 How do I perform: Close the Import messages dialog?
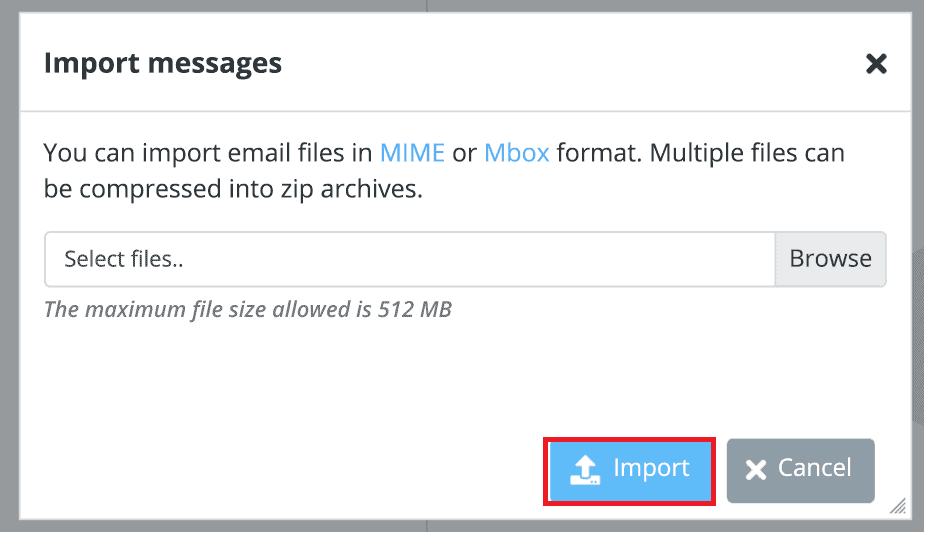876,64
